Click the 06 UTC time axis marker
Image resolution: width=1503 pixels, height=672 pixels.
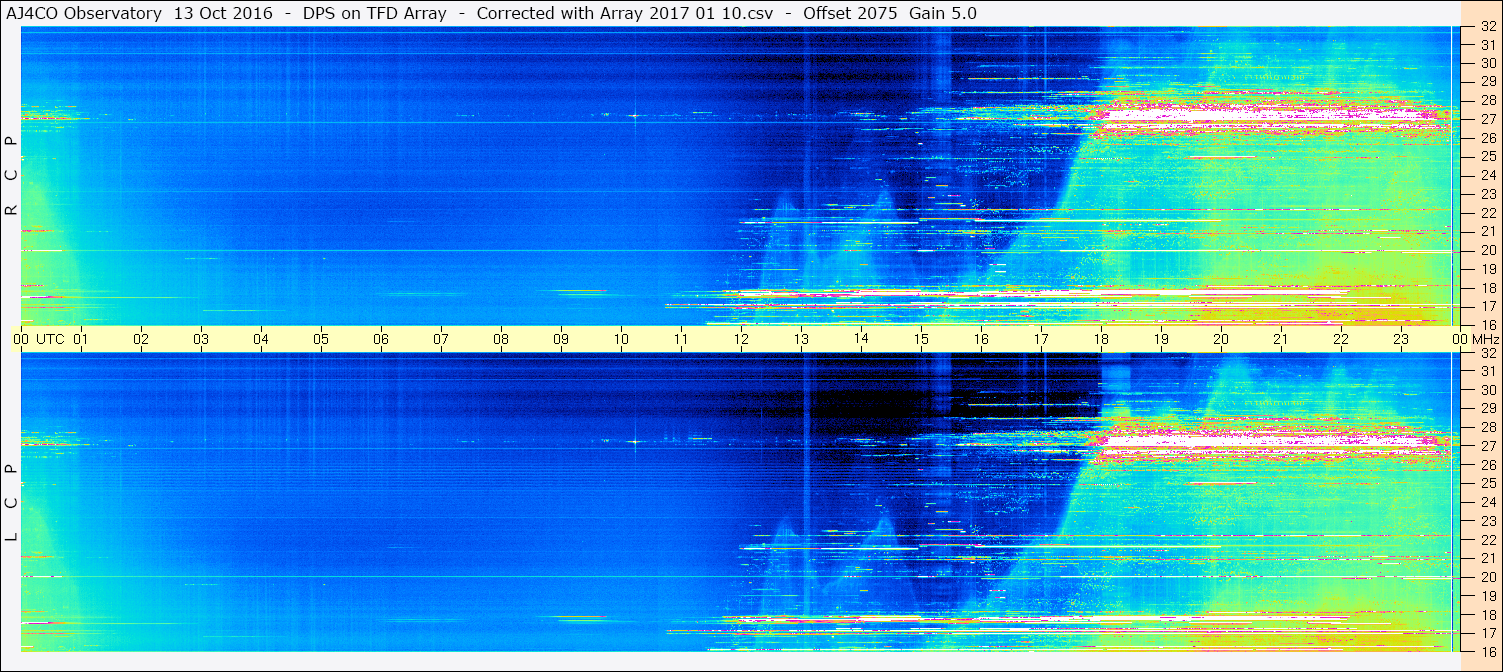click(x=381, y=339)
